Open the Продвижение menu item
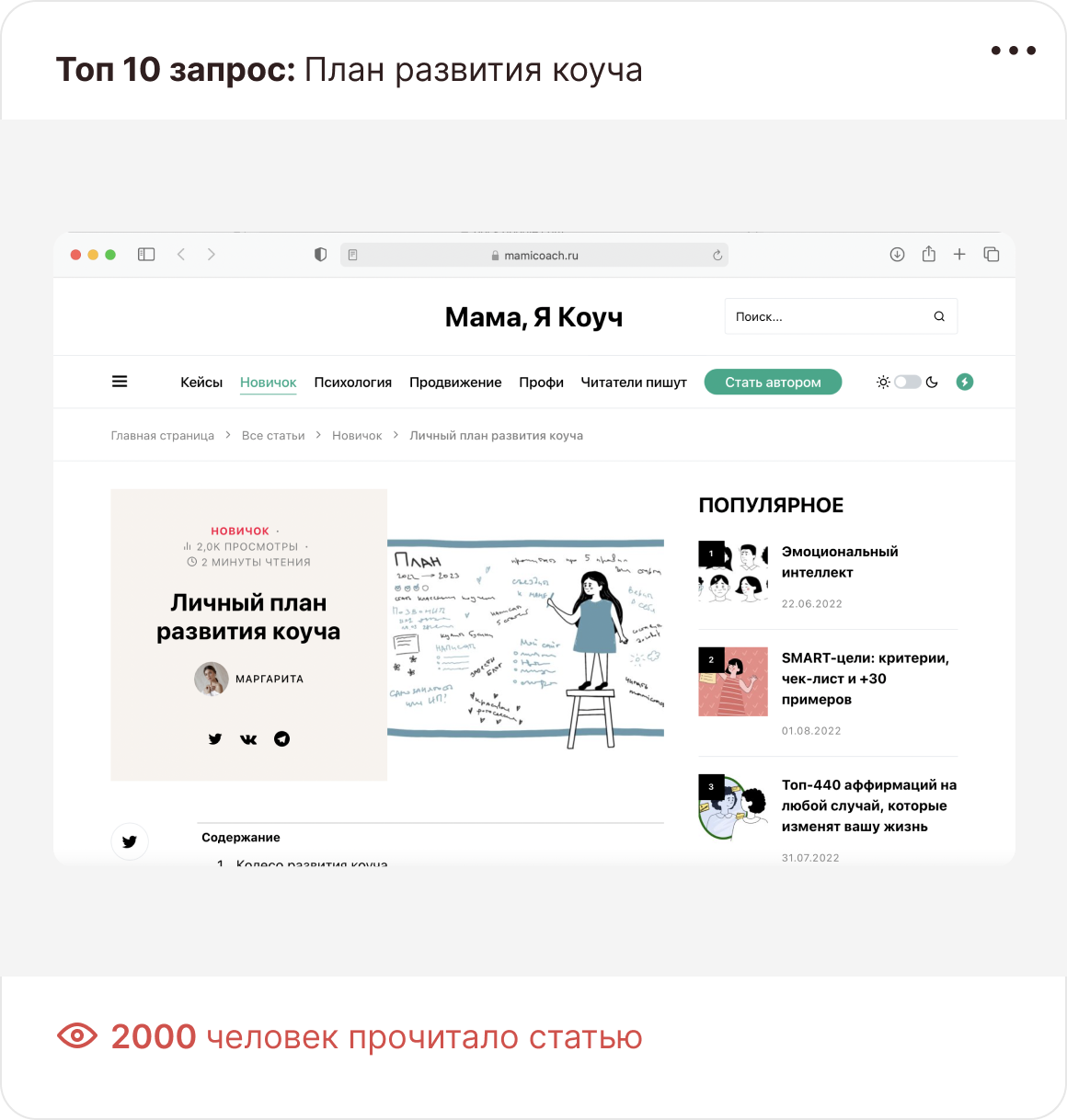This screenshot has width=1067, height=1120. (x=455, y=383)
